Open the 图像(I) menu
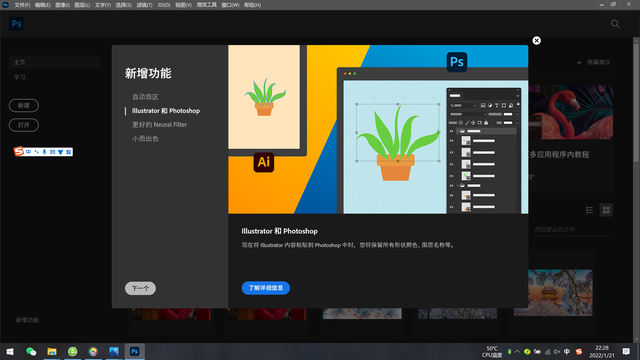The width and height of the screenshot is (640, 360). [x=62, y=5]
